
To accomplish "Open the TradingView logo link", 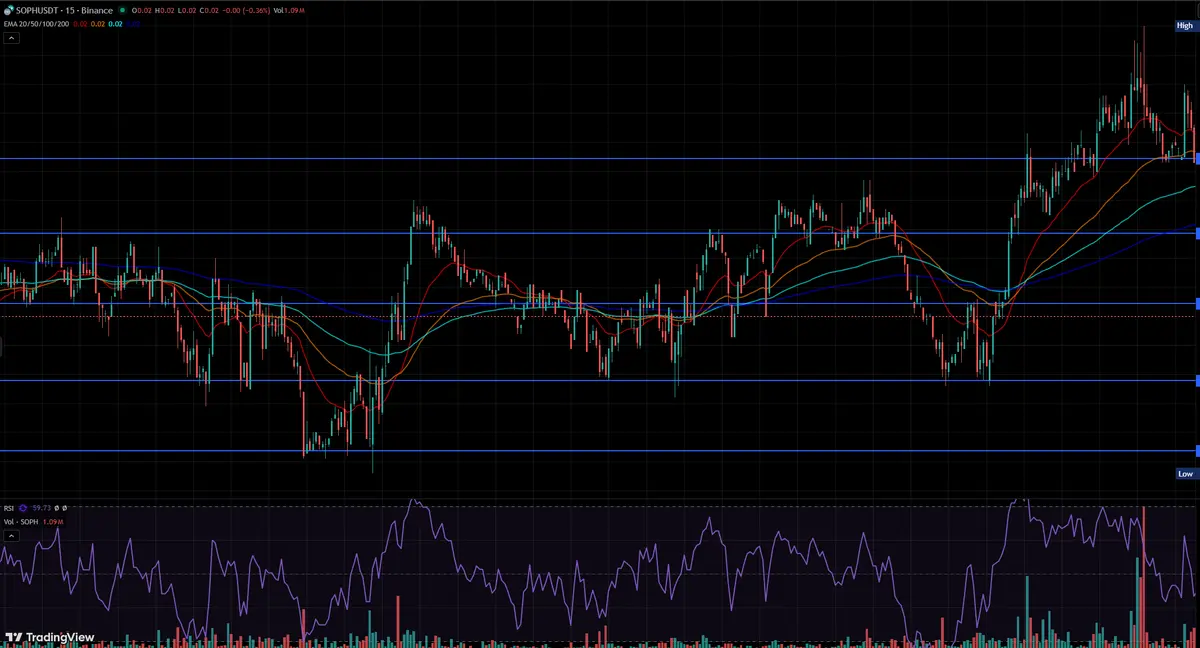I will [50, 637].
